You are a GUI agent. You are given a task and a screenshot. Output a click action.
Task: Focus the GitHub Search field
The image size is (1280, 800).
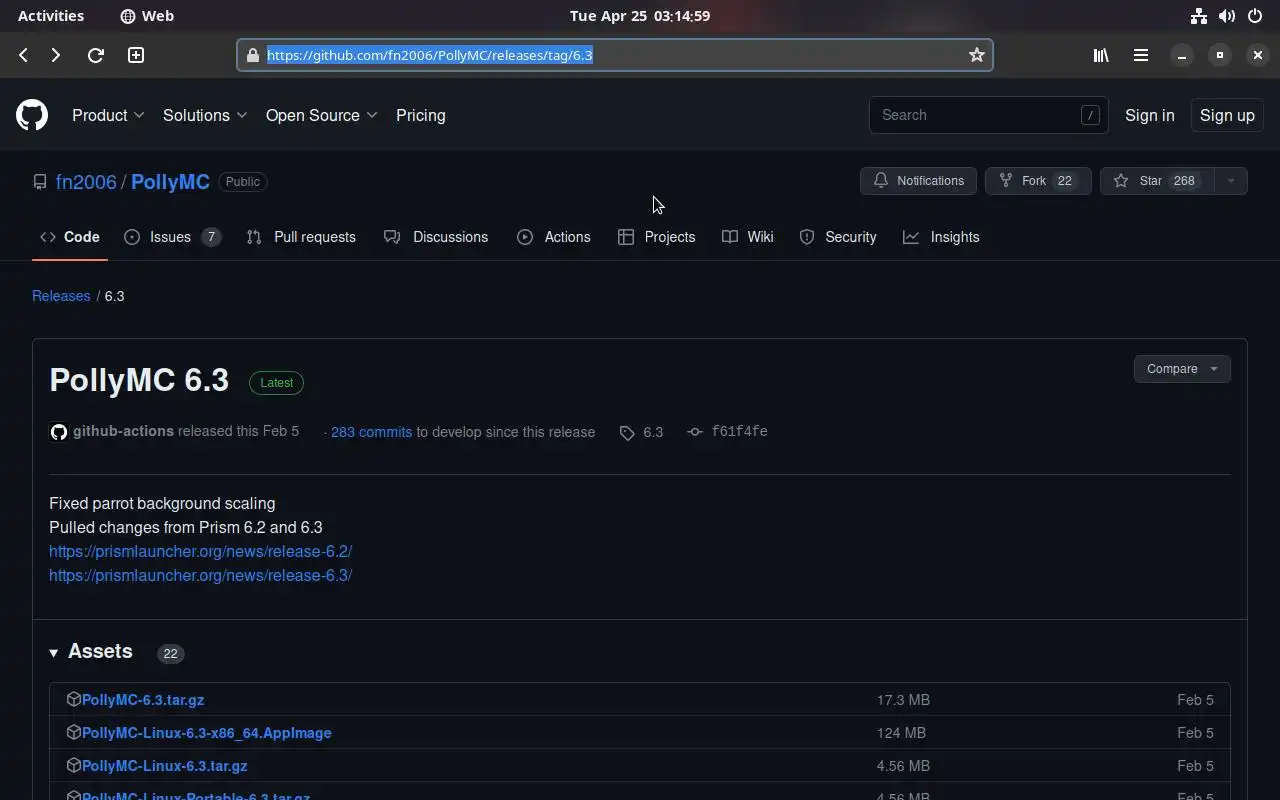989,115
